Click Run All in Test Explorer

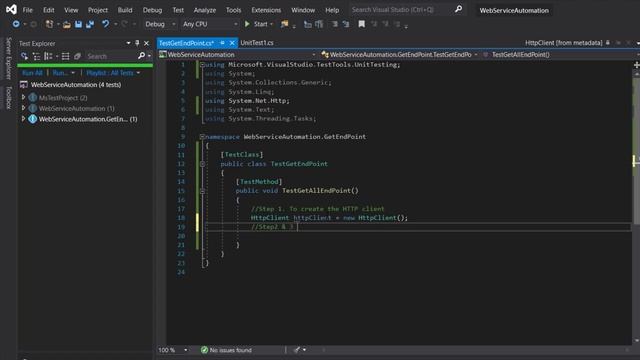coord(32,73)
